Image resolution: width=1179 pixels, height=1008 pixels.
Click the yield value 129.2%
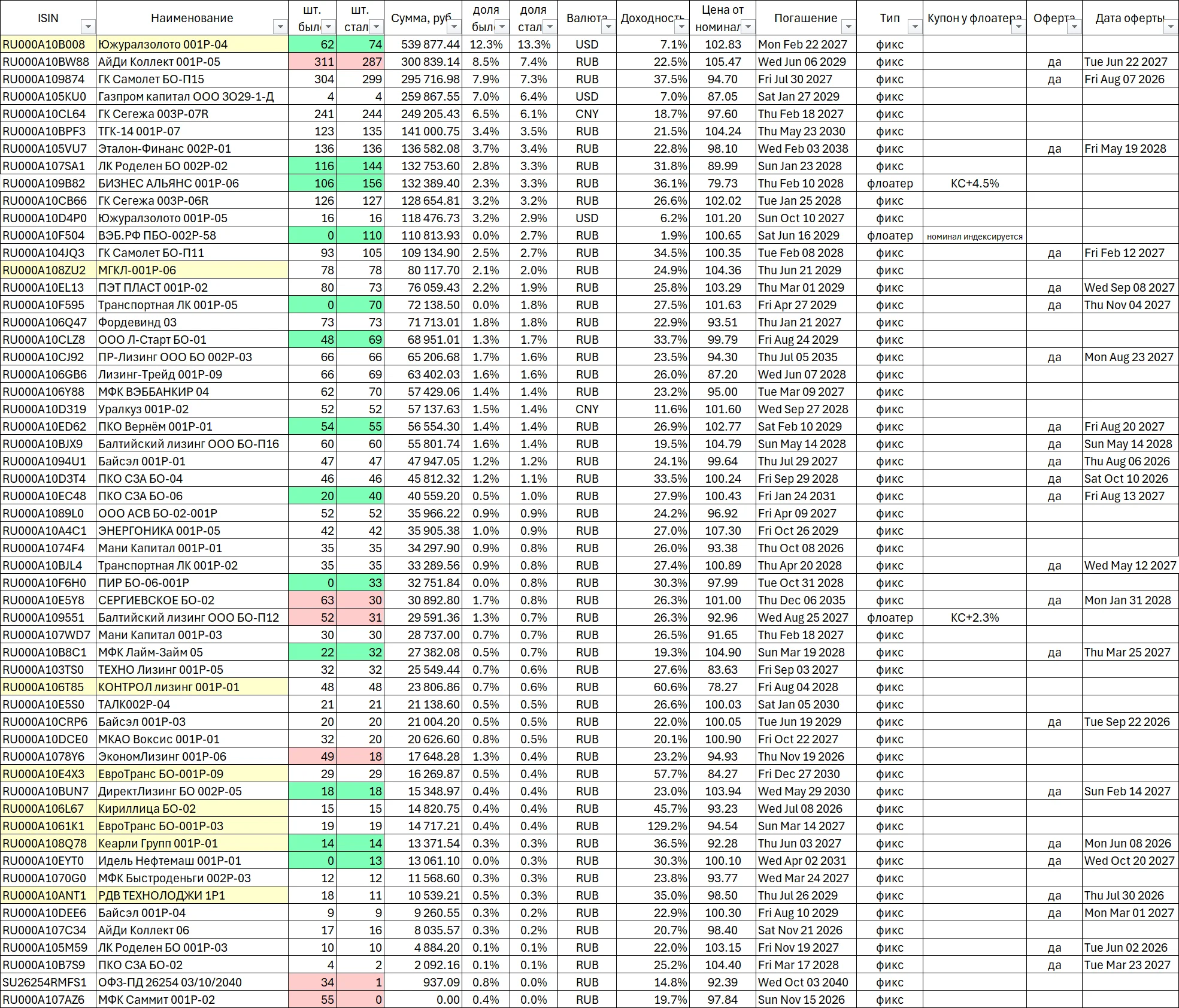coord(653,826)
